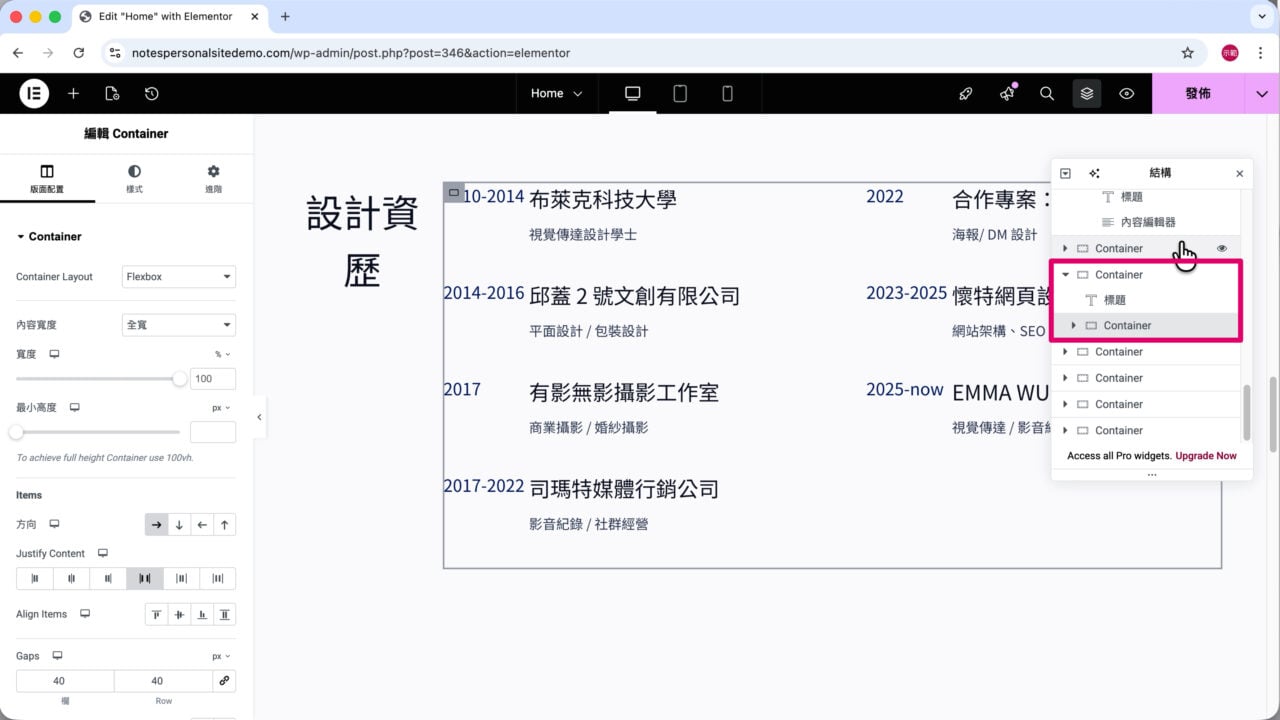Switch to desktop device preview

click(633, 93)
